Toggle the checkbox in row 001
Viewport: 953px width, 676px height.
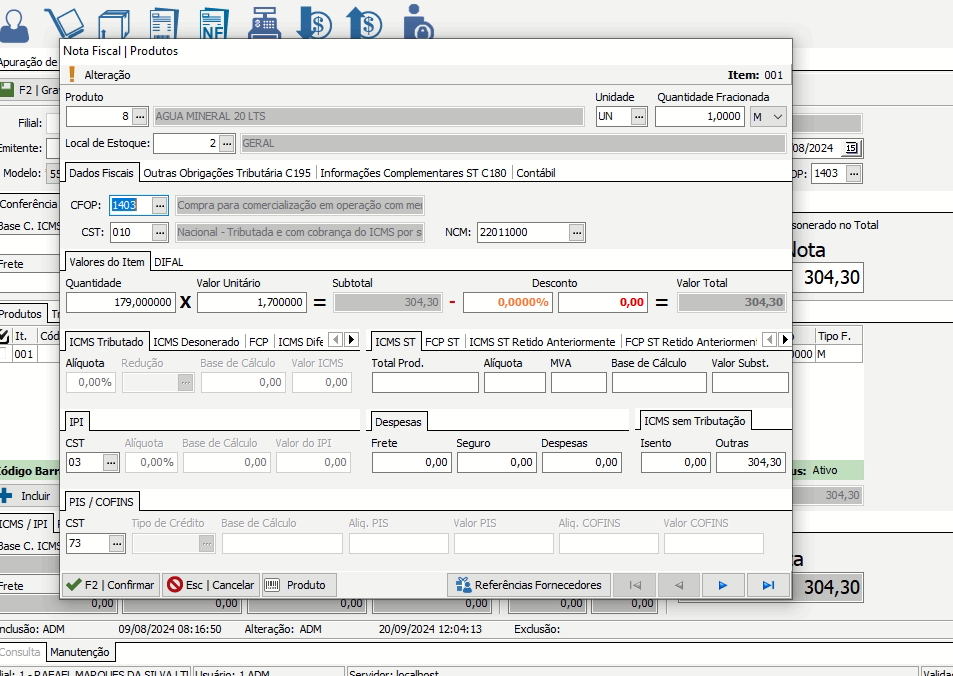(x=5, y=353)
